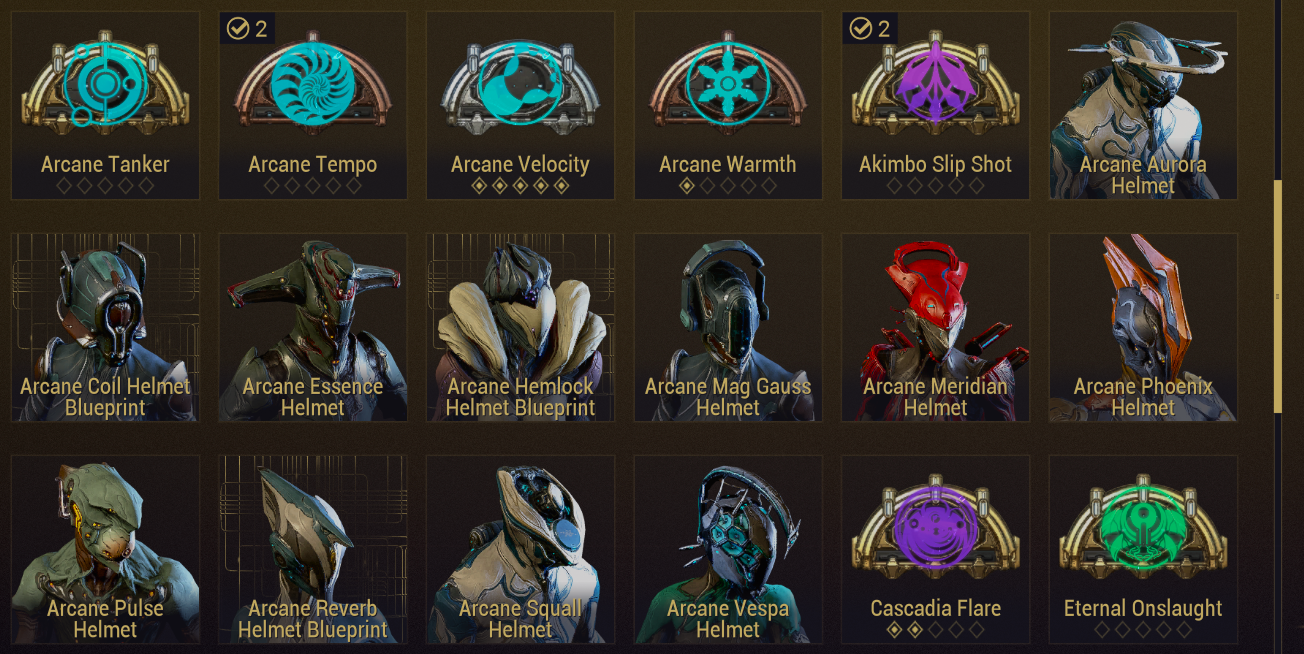Viewport: 1304px width, 654px height.
Task: Click the gold inventory scrollbar handle
Action: coord(1277,297)
